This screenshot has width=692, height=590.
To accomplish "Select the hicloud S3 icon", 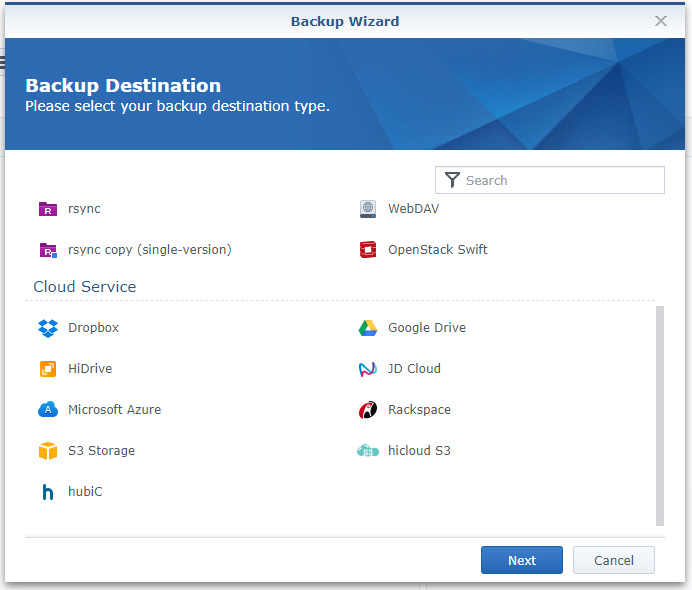I will point(368,451).
